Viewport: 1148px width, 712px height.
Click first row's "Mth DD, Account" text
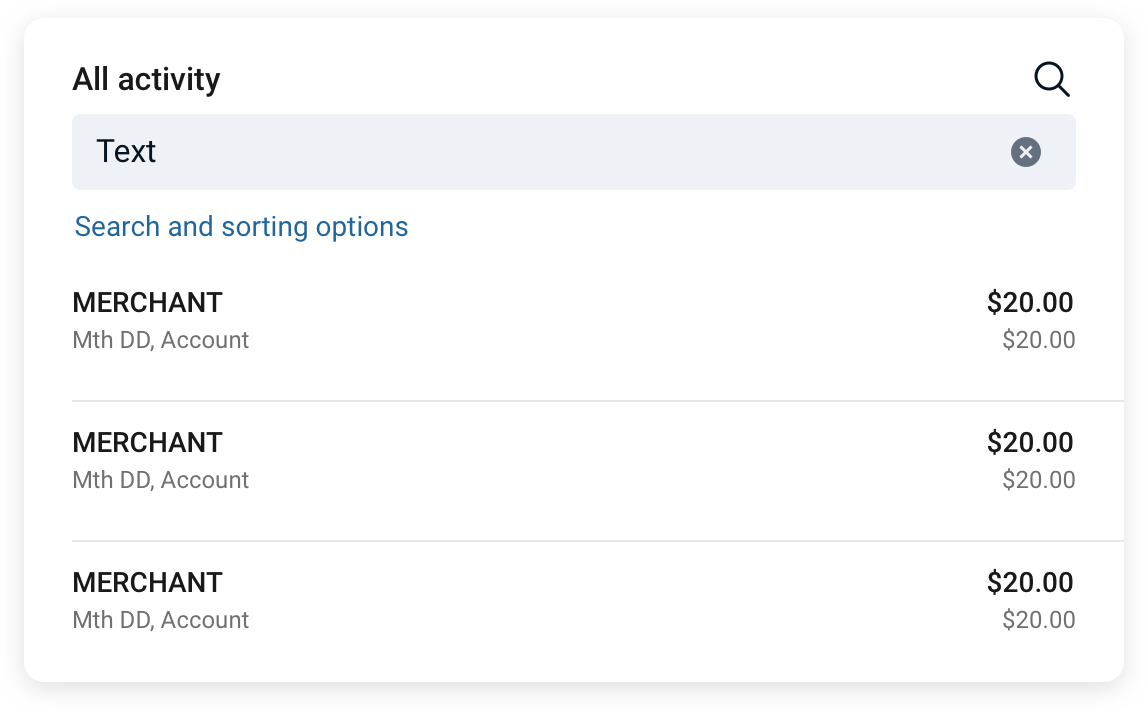coord(161,340)
